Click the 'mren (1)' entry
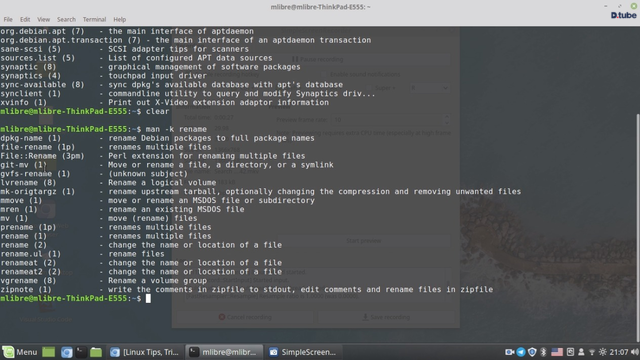640x360 pixels. [x=122, y=209]
